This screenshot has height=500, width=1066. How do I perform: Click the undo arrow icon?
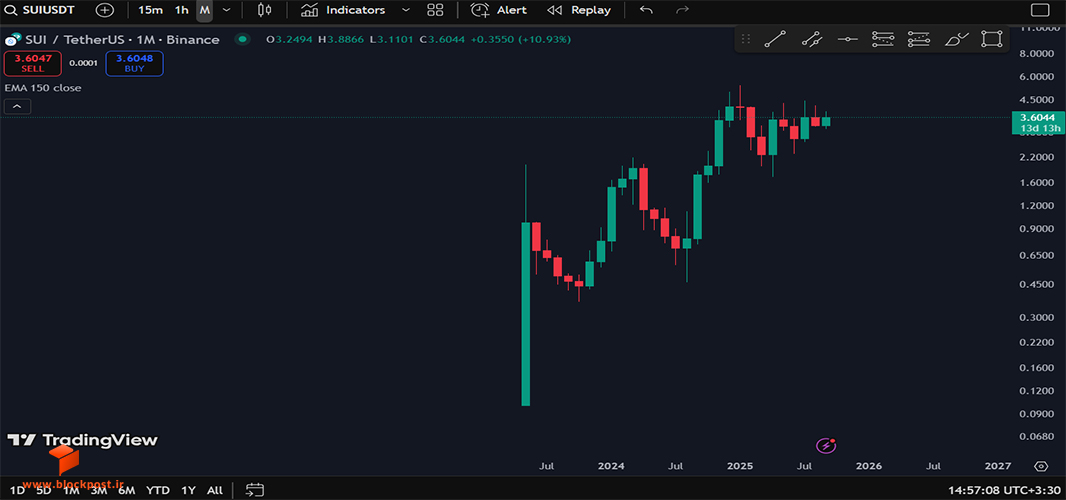tap(647, 10)
